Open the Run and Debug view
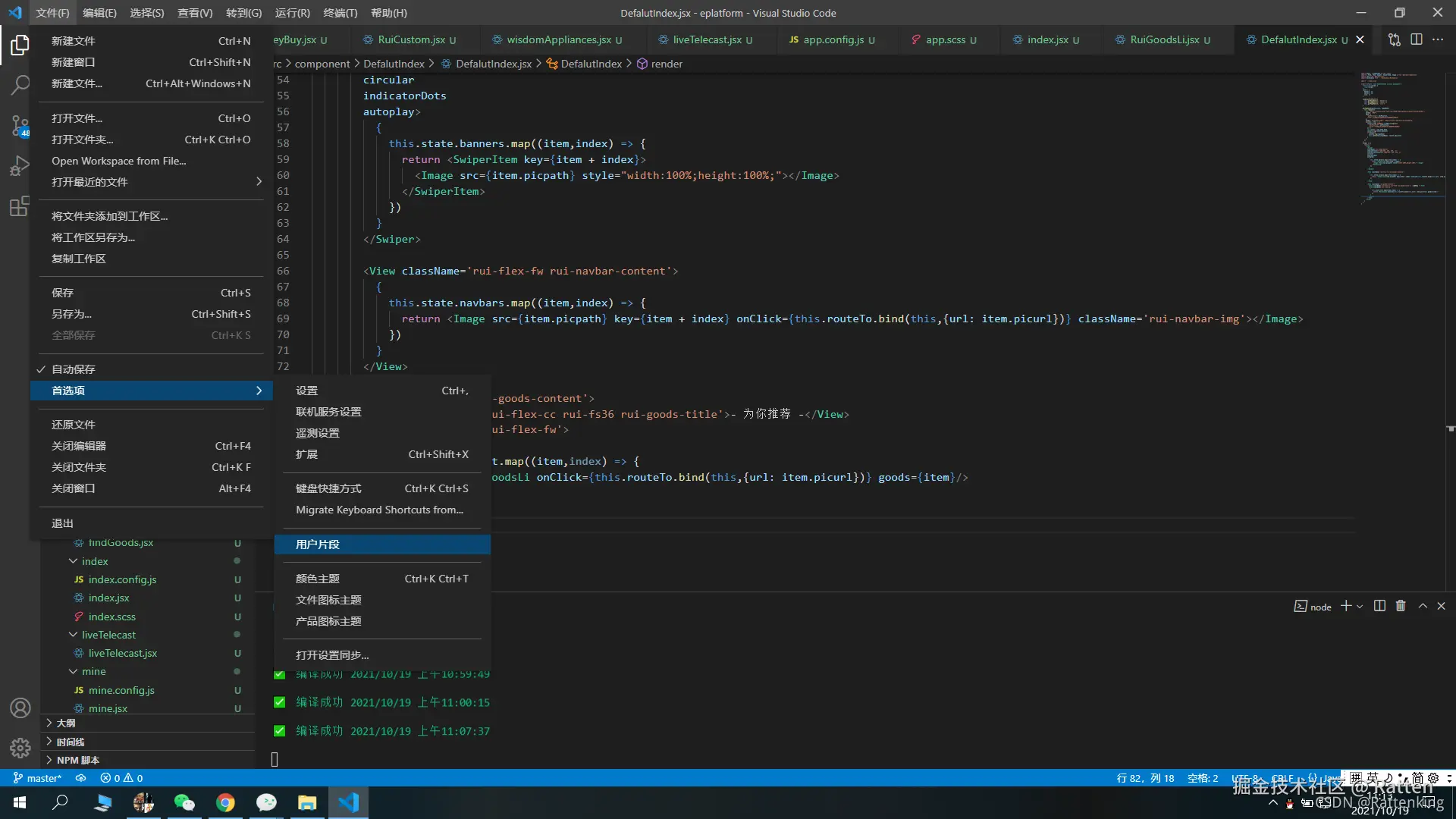 click(x=20, y=166)
